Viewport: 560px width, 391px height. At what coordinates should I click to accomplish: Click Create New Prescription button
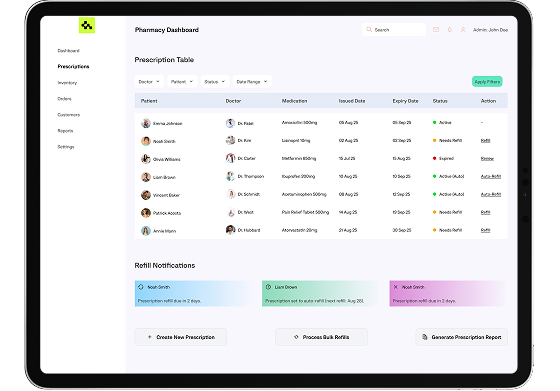[x=181, y=337]
